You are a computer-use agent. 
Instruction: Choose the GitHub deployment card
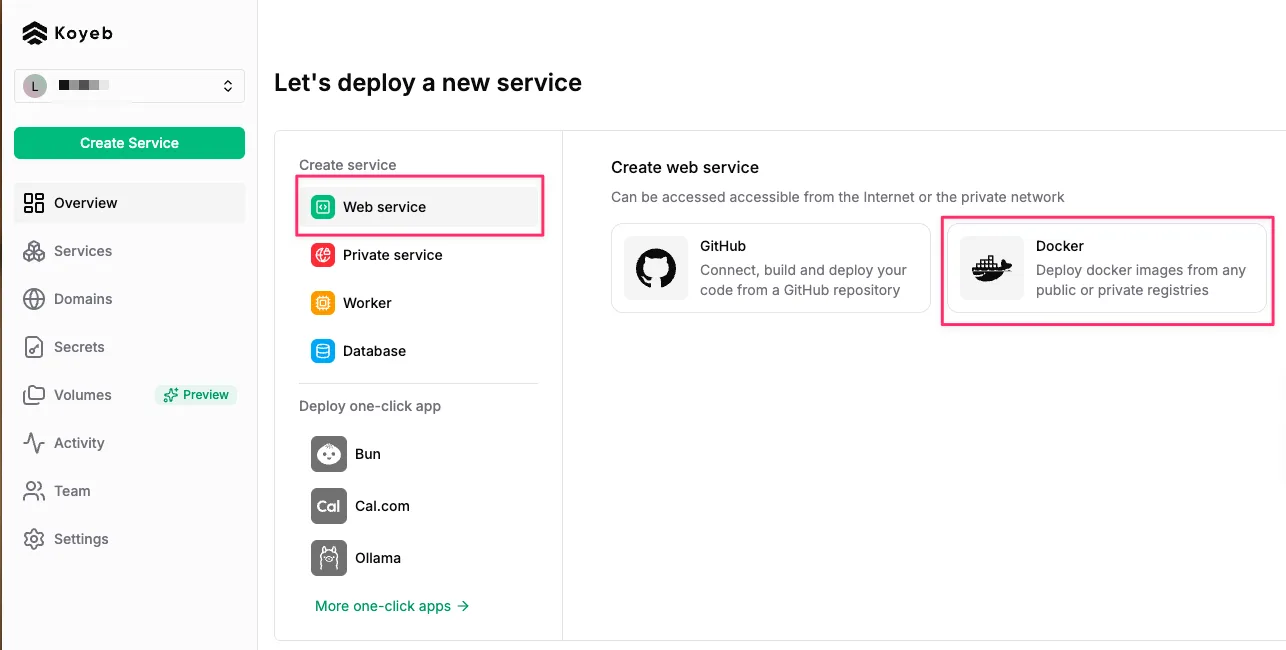pos(771,268)
